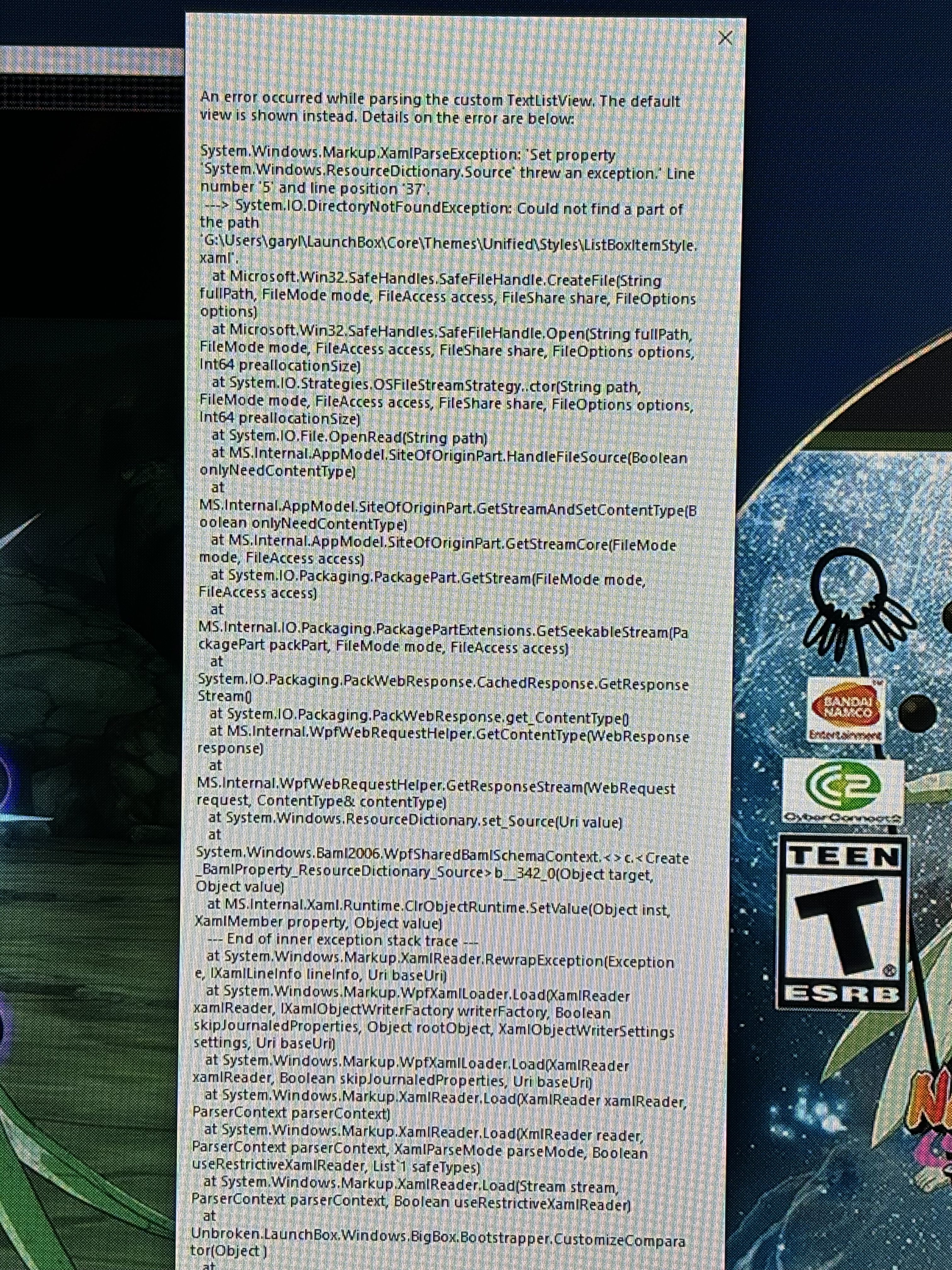The width and height of the screenshot is (952, 1270).
Task: Click "End of inner exception stack trace" line
Action: [342, 940]
